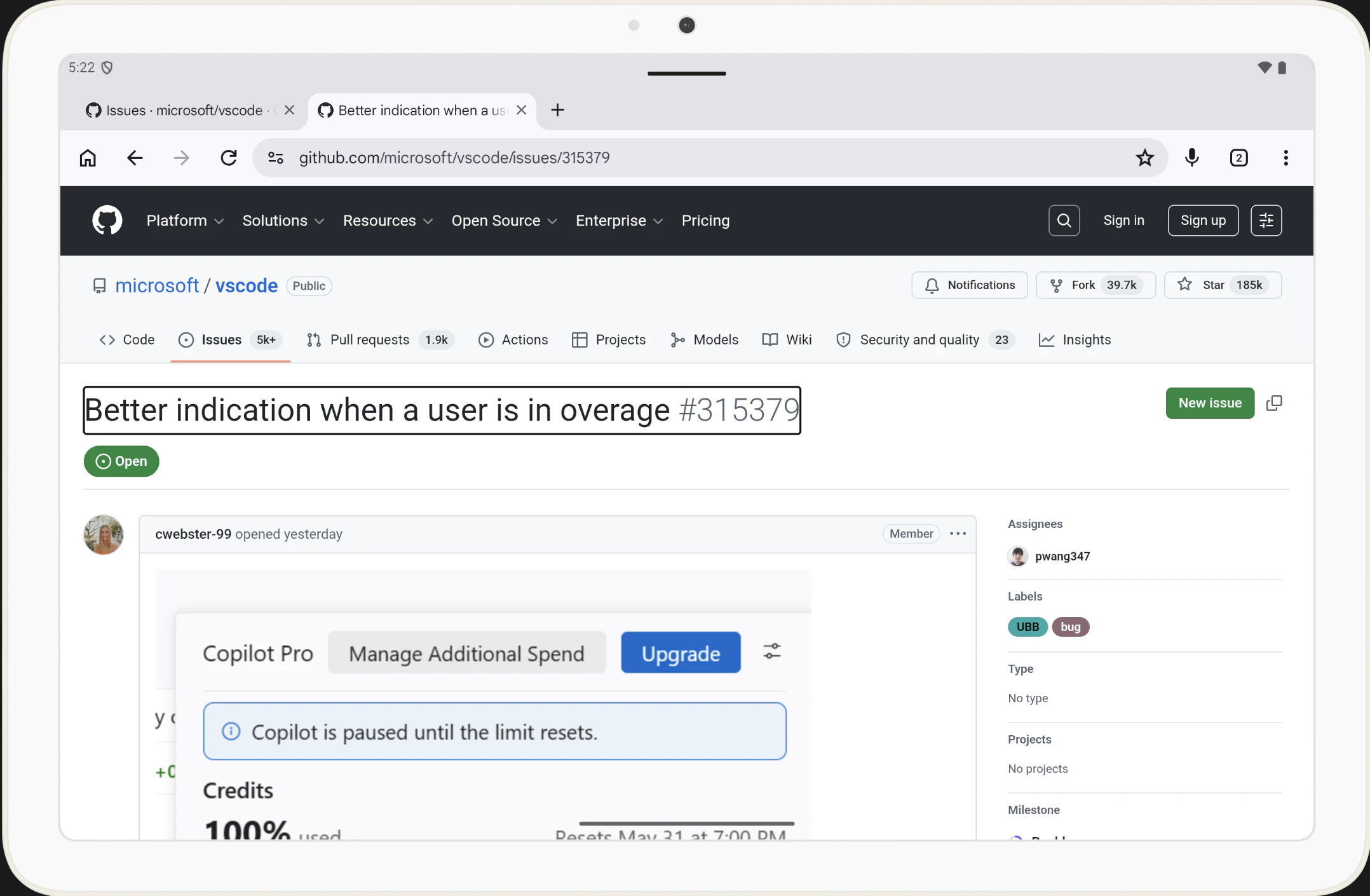Click the Sign up button

pyautogui.click(x=1204, y=221)
